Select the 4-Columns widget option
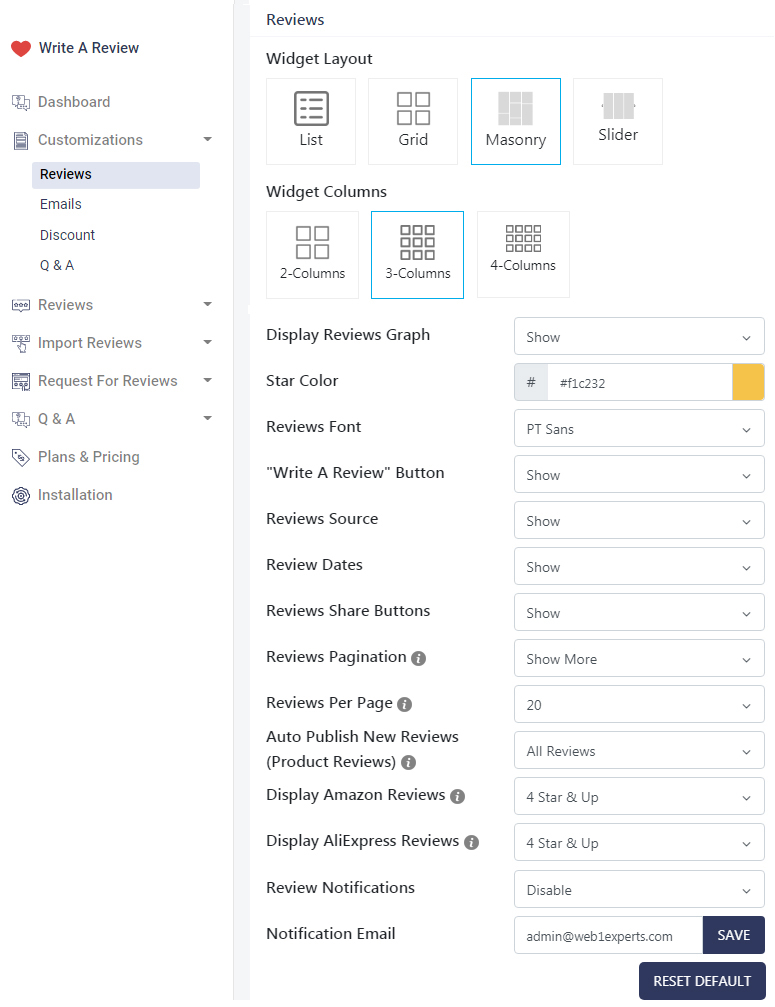 click(523, 254)
